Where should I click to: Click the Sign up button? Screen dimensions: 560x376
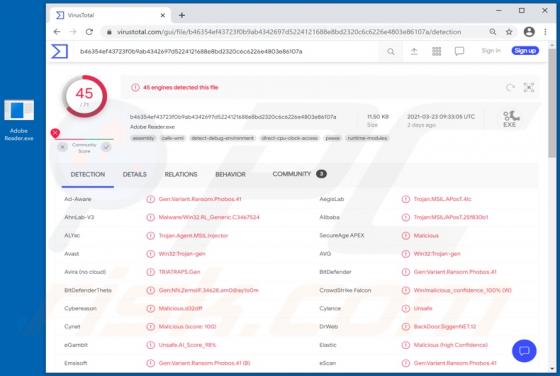(x=525, y=51)
